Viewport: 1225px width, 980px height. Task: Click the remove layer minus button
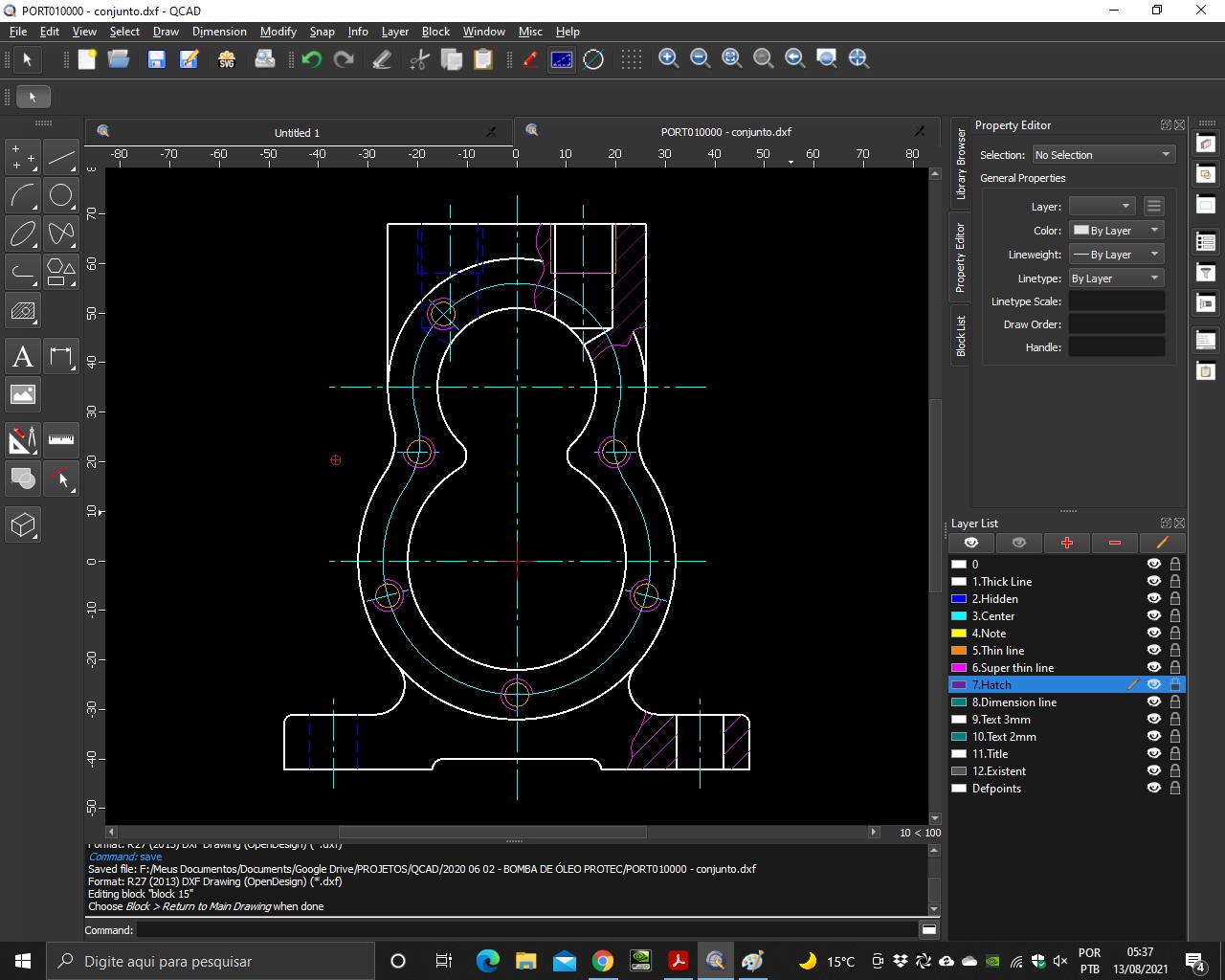pyautogui.click(x=1115, y=543)
